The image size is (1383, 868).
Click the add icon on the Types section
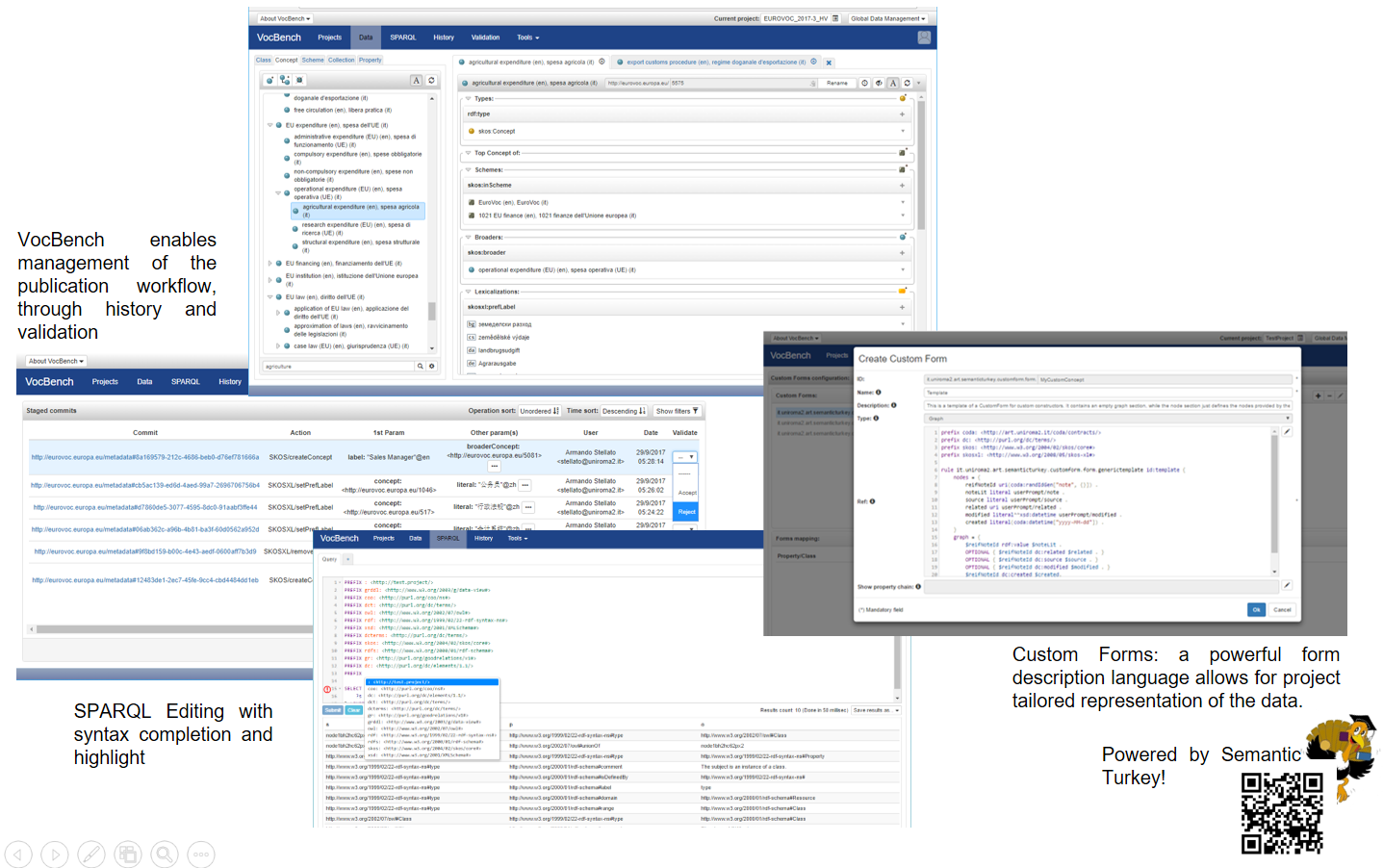903,98
